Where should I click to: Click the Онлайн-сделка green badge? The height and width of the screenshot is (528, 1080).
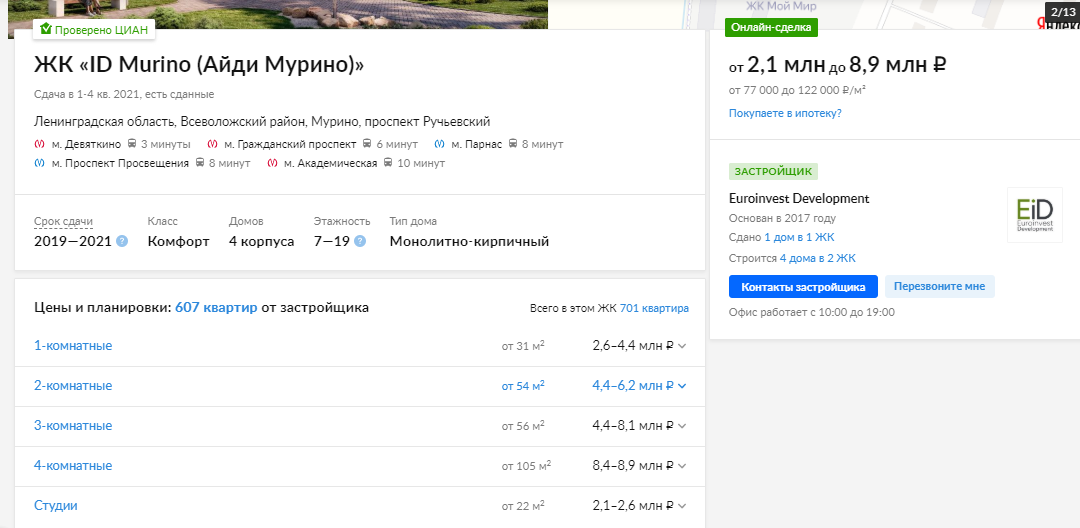click(771, 28)
